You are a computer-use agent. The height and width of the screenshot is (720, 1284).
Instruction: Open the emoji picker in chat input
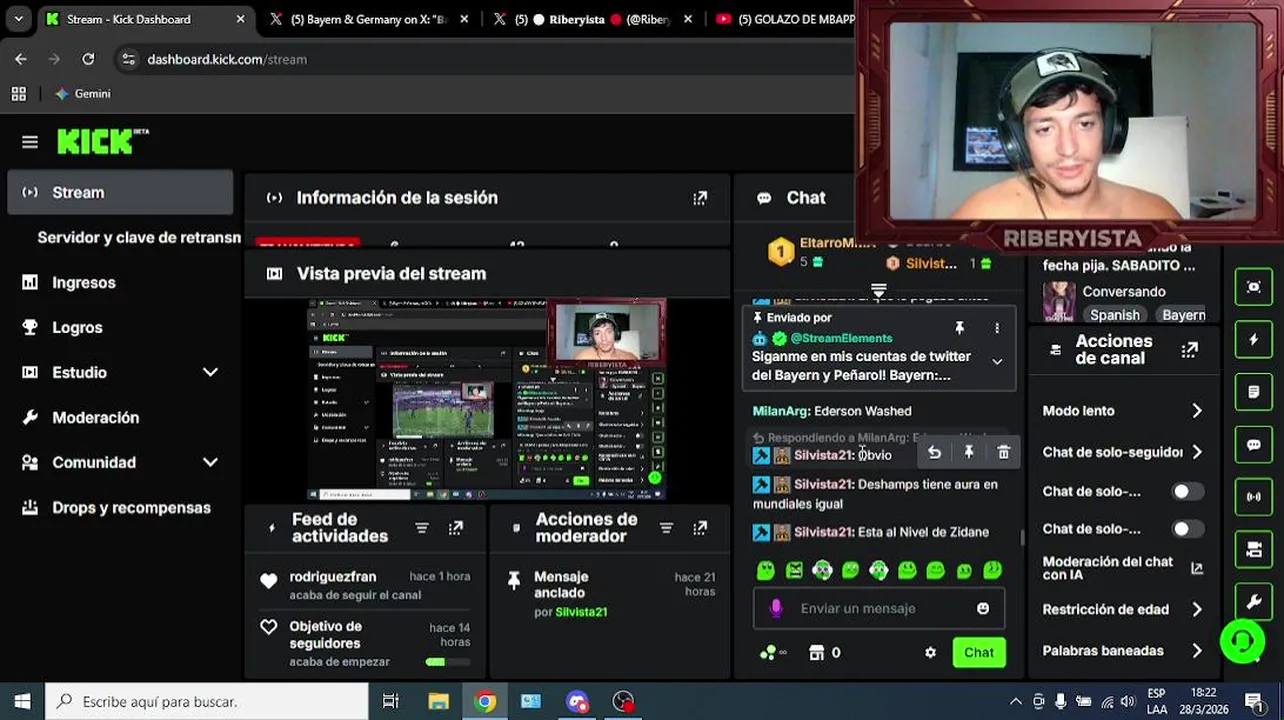pyautogui.click(x=983, y=608)
